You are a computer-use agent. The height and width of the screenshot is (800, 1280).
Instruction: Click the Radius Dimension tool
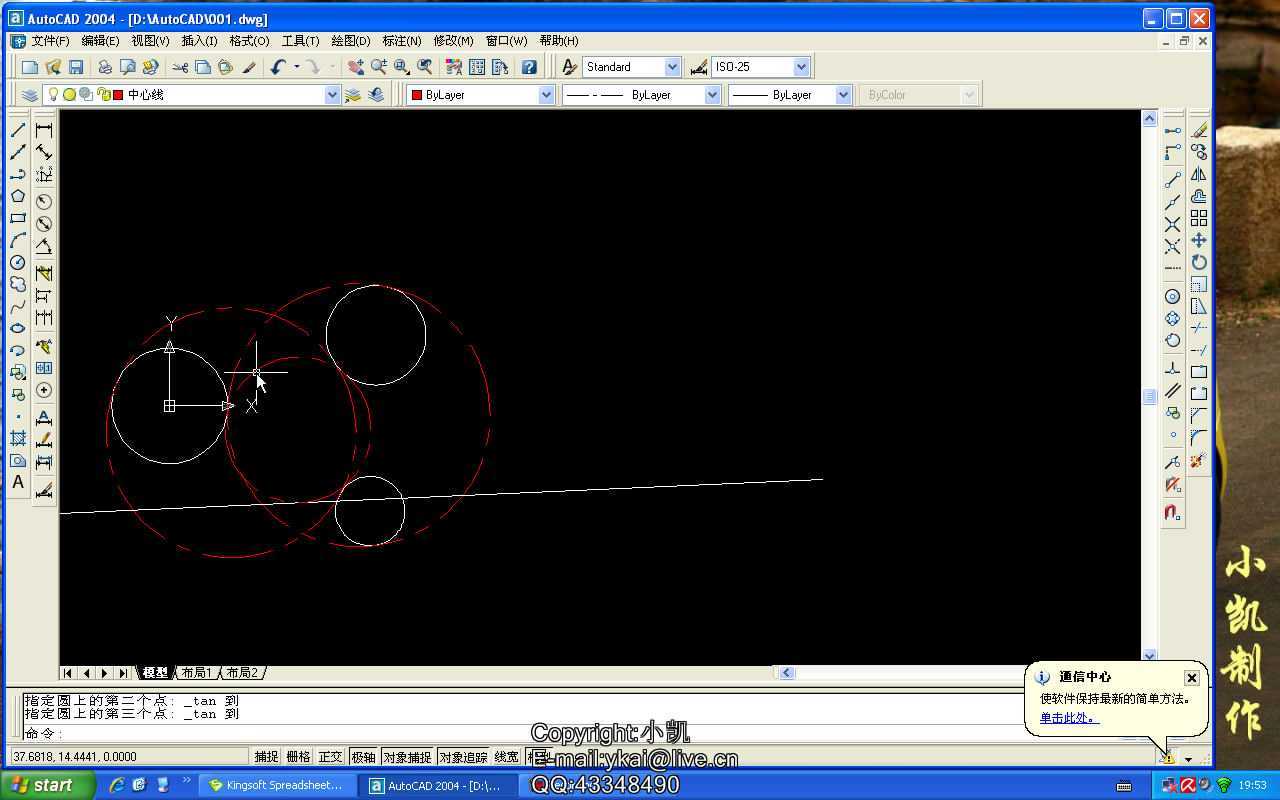[44, 201]
